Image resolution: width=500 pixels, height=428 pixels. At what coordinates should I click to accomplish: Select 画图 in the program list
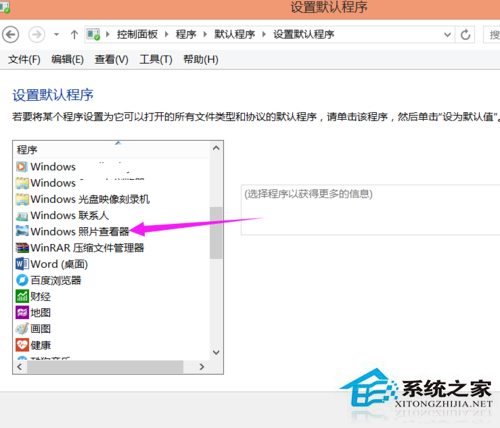41,329
